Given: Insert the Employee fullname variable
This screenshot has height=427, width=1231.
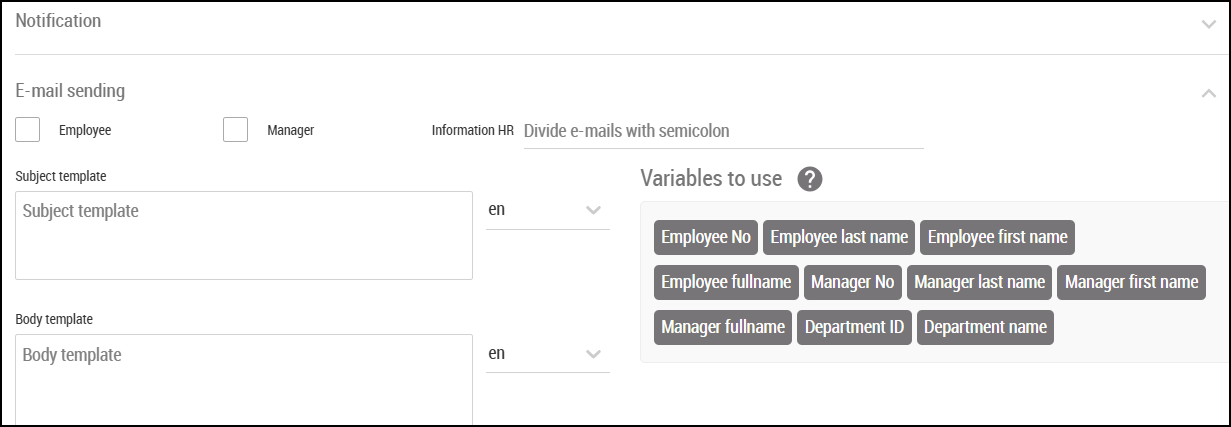Looking at the screenshot, I should coord(726,282).
